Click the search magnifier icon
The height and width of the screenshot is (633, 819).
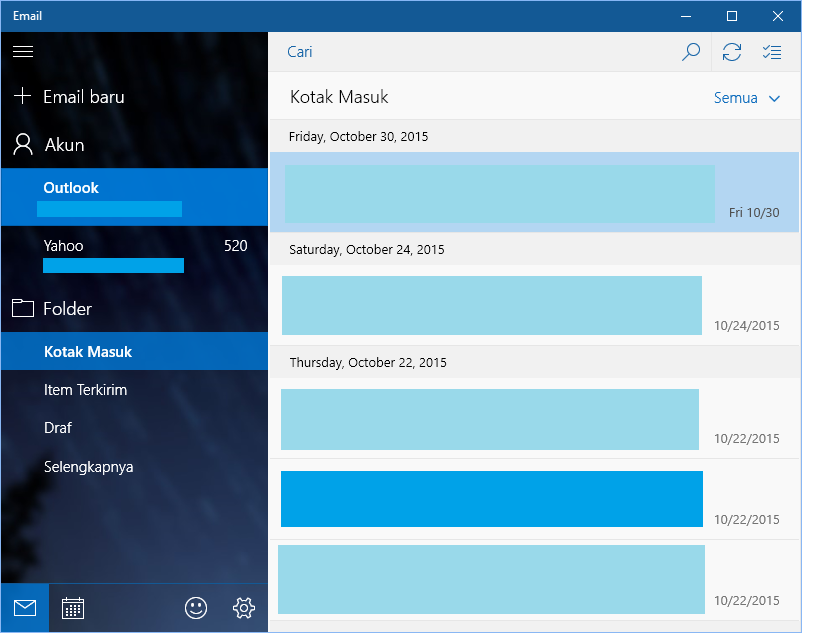click(x=690, y=52)
